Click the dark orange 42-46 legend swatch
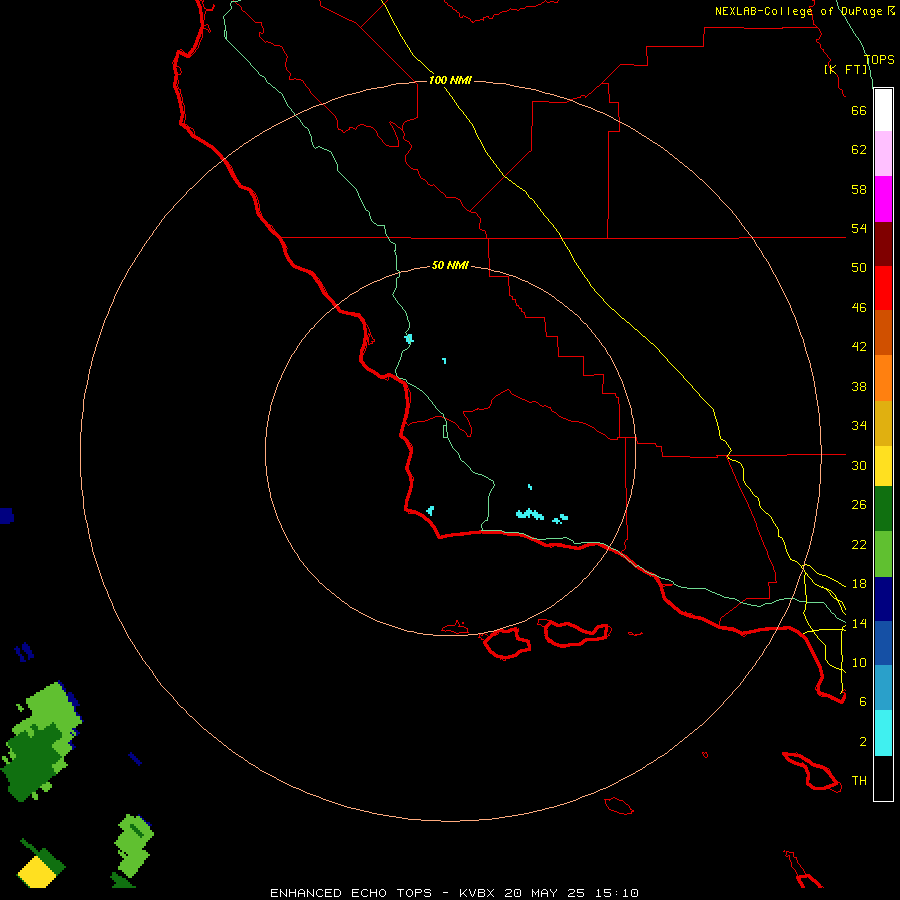The width and height of the screenshot is (900, 900). (x=883, y=332)
